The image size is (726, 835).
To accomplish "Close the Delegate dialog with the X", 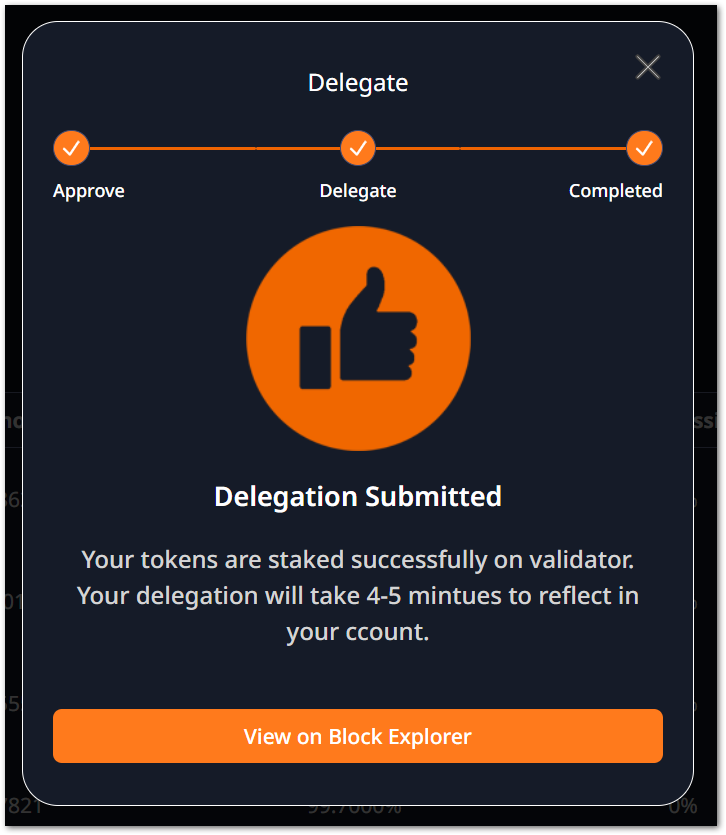I will point(648,67).
